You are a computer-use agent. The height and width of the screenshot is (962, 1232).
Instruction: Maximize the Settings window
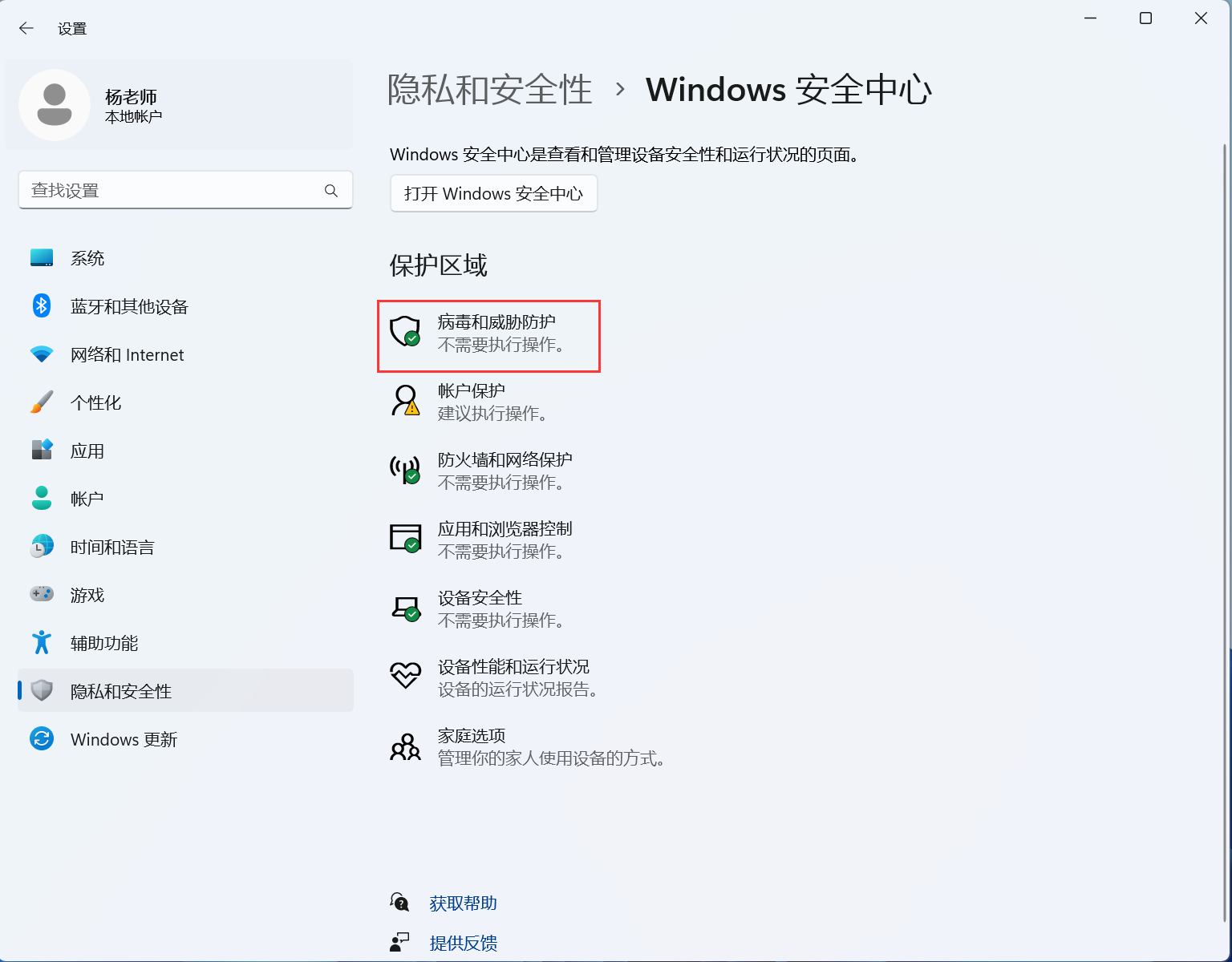click(1145, 18)
